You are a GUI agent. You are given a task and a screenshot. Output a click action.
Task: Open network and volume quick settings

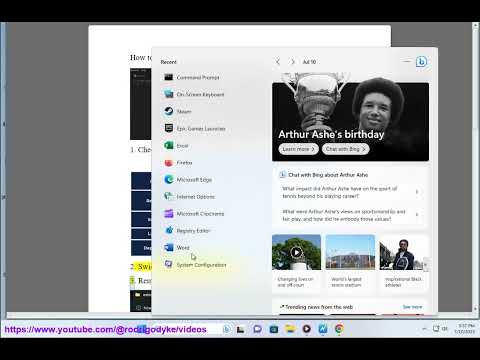tap(440, 329)
